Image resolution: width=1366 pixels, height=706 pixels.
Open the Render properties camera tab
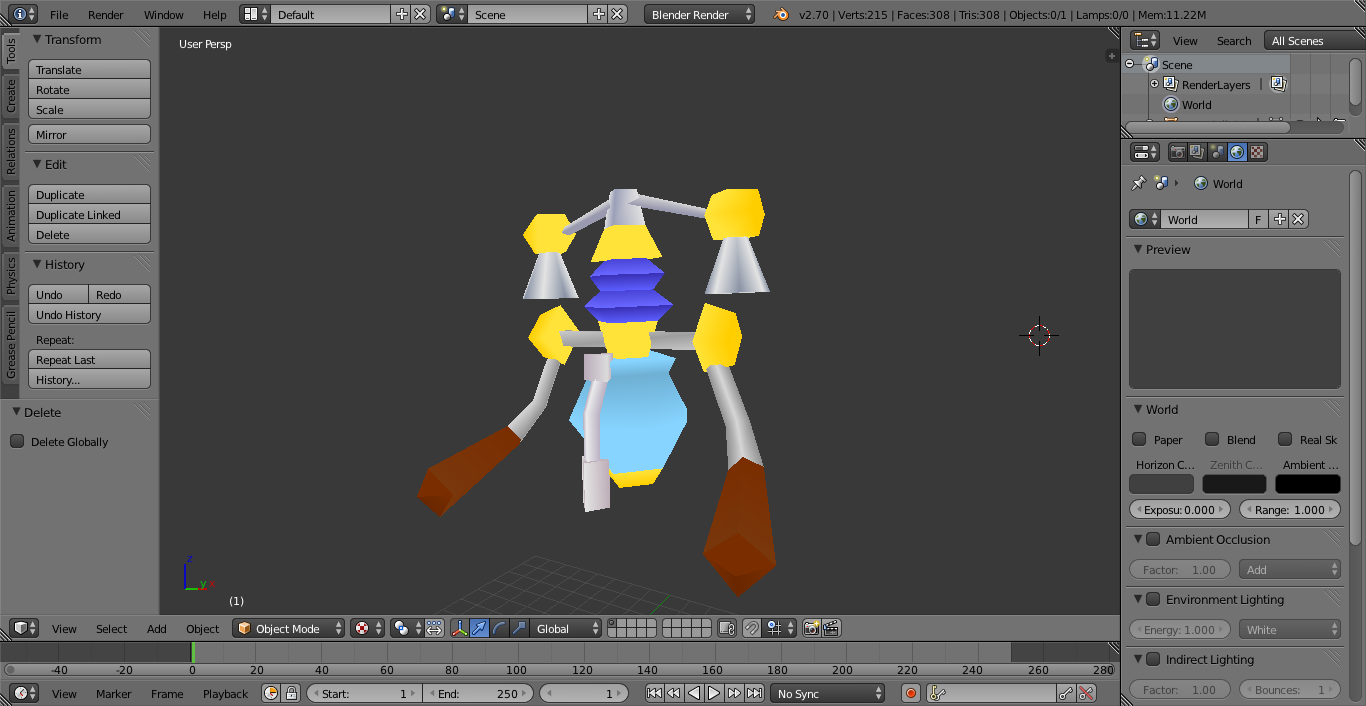pyautogui.click(x=1178, y=152)
